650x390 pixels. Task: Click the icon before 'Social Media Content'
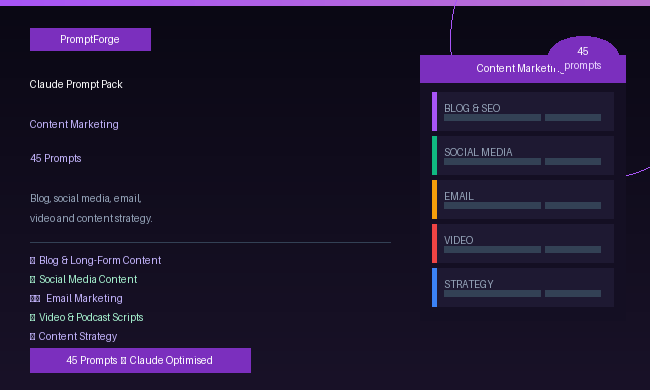click(x=32, y=280)
